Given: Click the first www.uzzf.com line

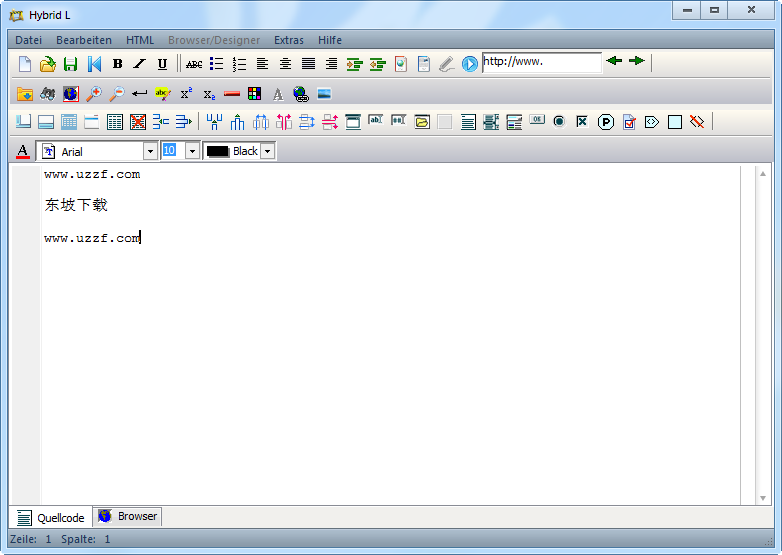Looking at the screenshot, I should pos(92,174).
